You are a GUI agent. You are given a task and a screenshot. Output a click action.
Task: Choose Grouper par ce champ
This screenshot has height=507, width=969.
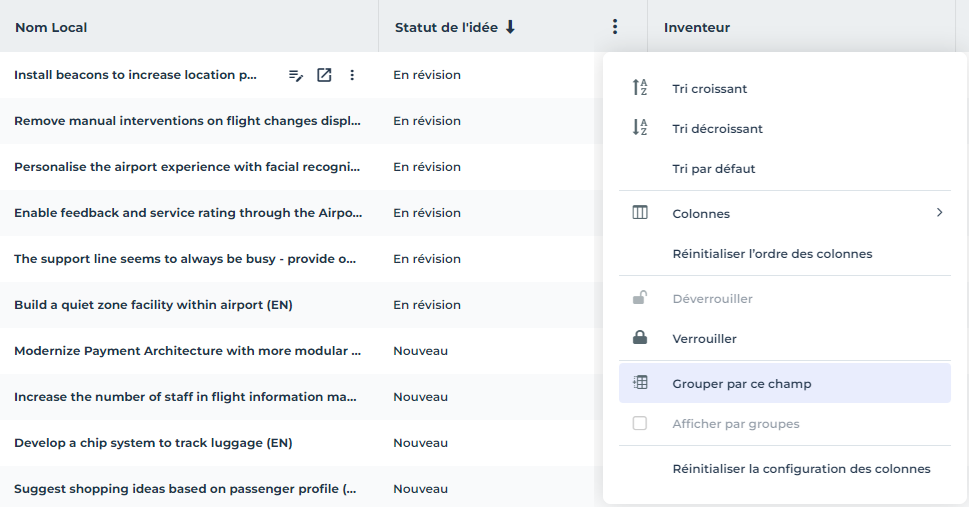[741, 384]
